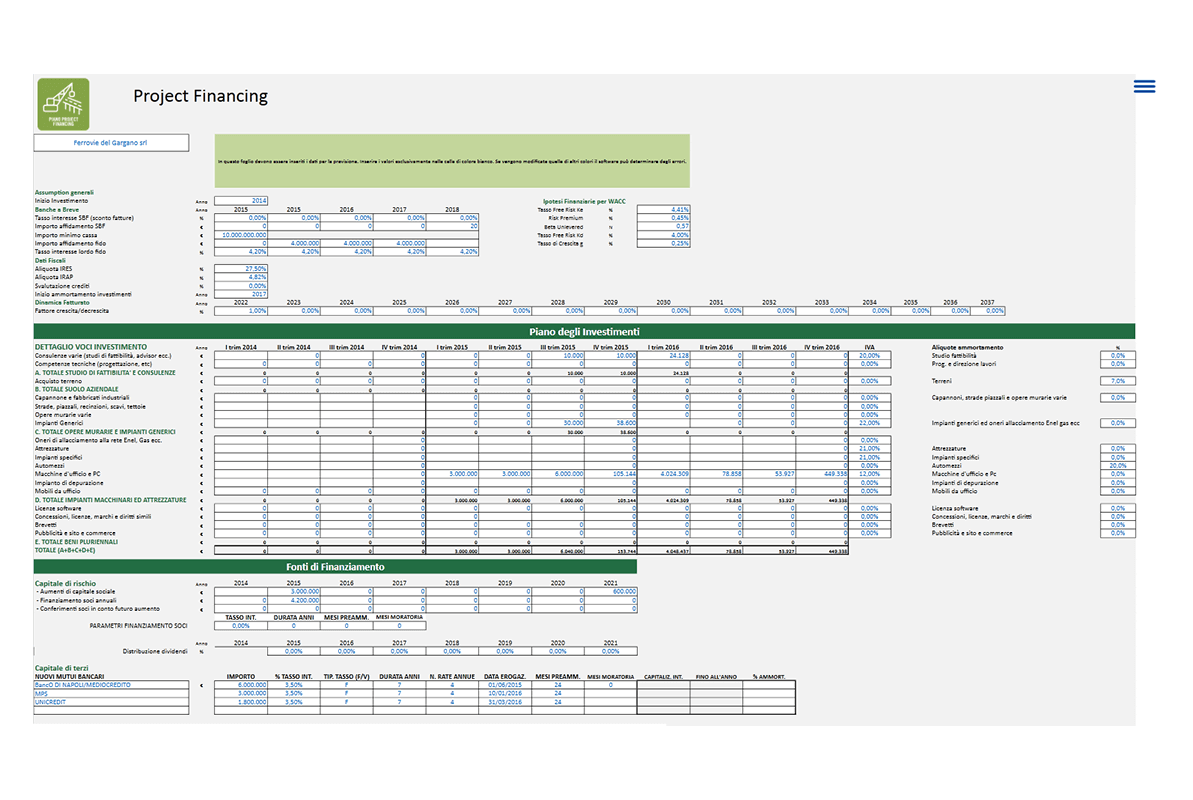
Task: Click the TOTALE (A+B+C+D+E) row label
Action: coord(65,550)
